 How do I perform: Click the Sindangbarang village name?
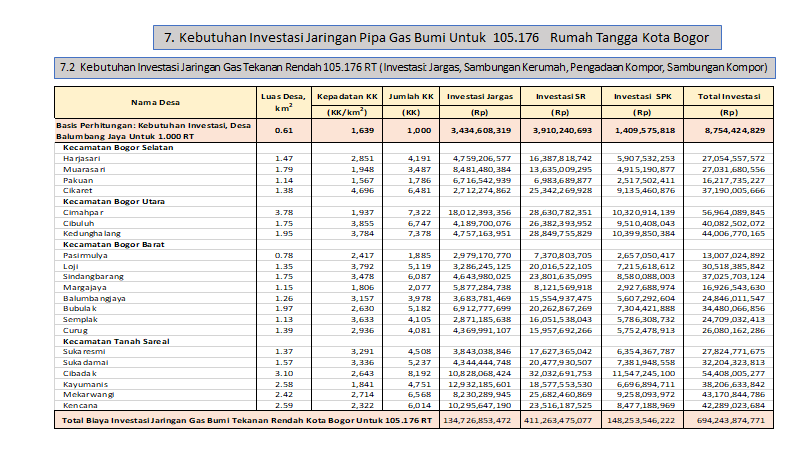(93, 277)
